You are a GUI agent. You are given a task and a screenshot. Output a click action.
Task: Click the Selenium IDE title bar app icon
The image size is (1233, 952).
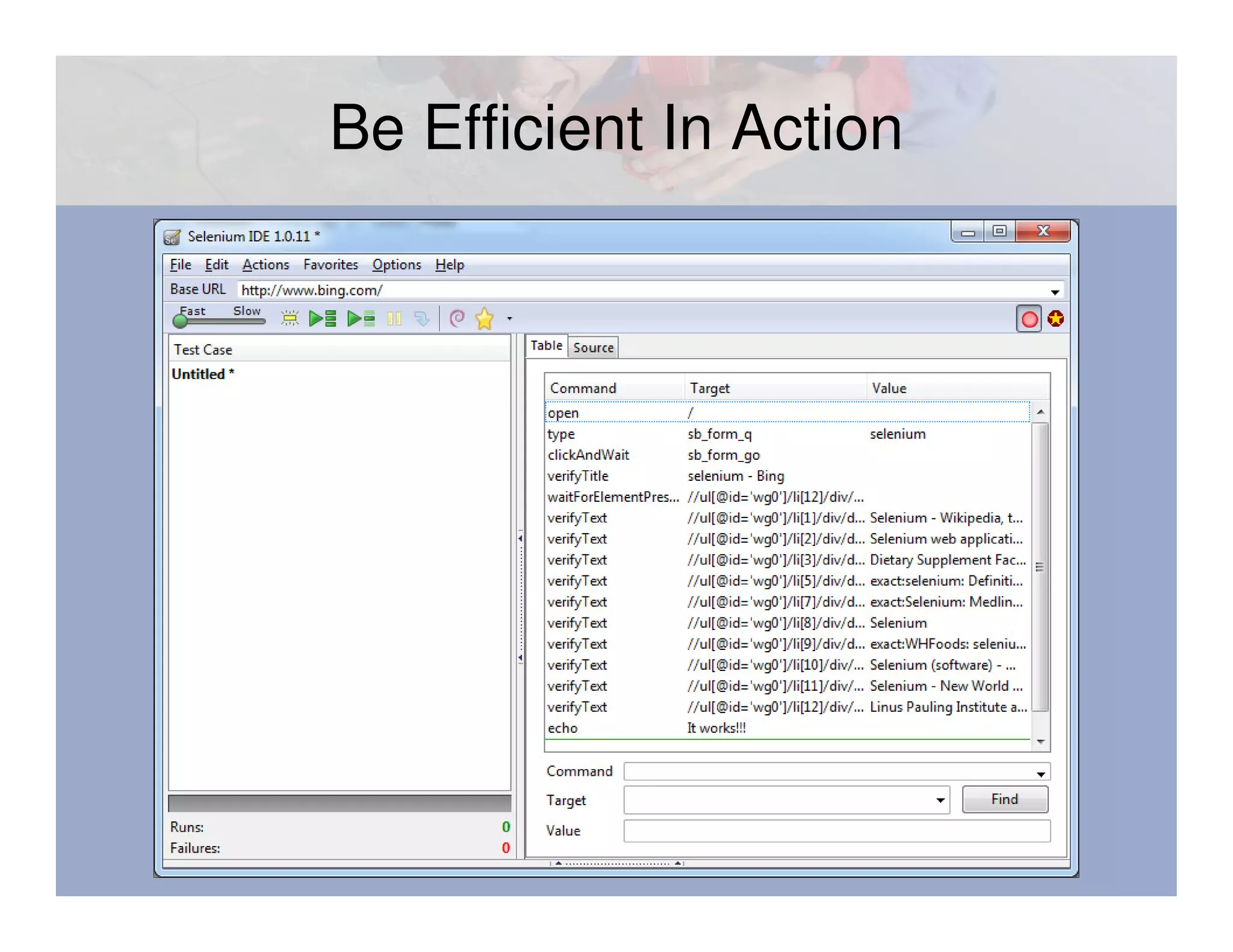[172, 237]
